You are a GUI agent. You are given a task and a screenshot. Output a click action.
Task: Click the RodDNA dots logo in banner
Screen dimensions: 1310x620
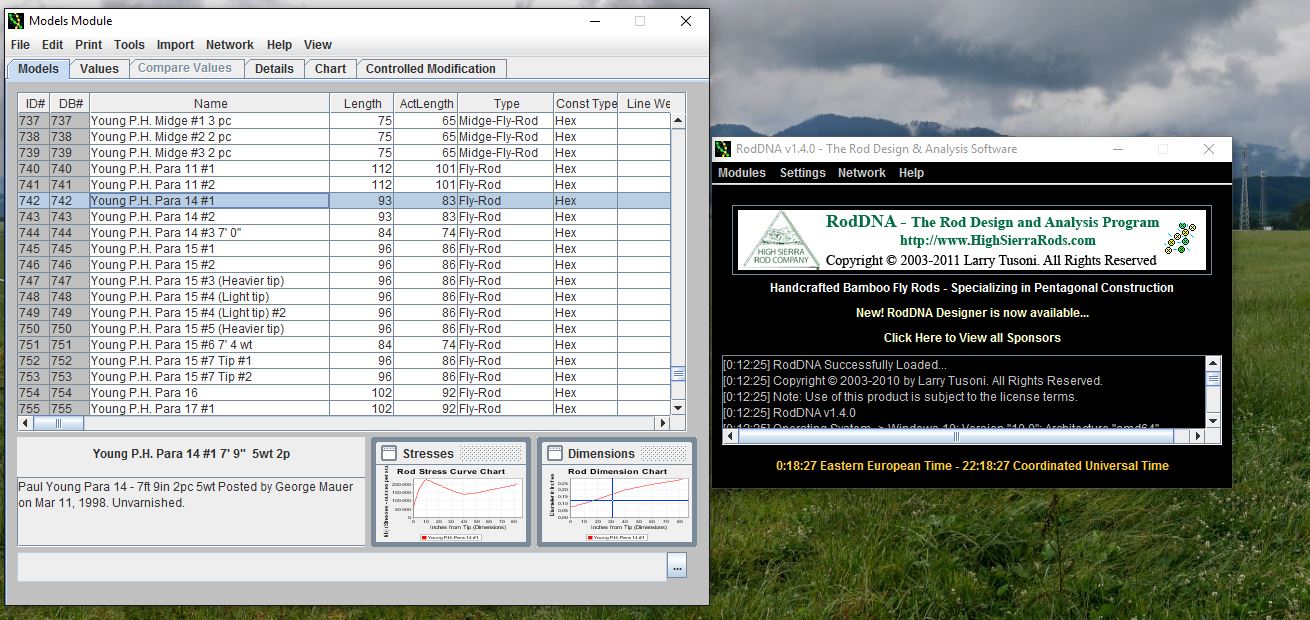(x=1183, y=238)
